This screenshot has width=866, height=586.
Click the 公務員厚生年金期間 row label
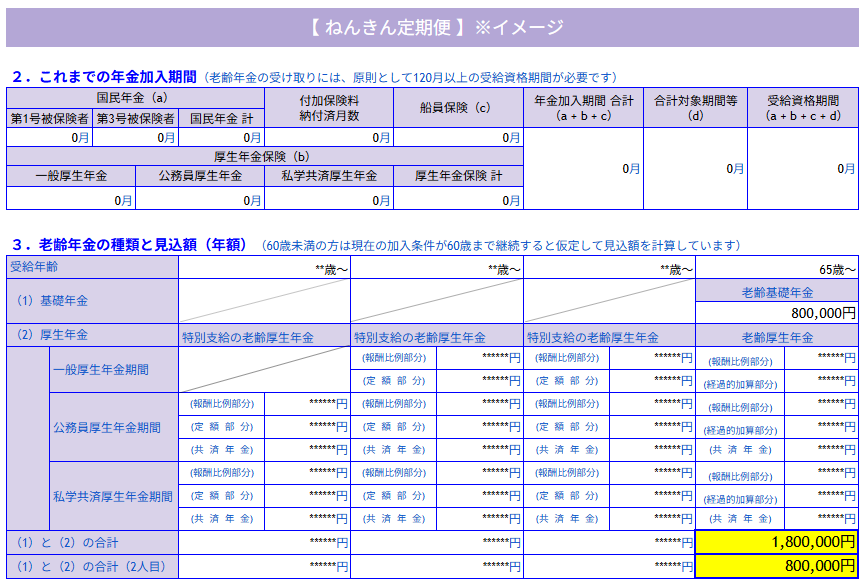click(114, 427)
